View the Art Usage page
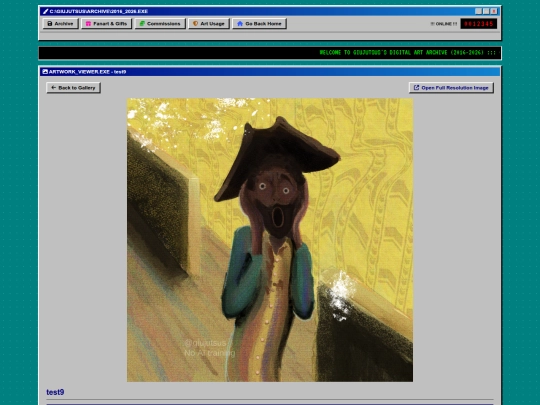540x405 pixels. pyautogui.click(x=209, y=23)
